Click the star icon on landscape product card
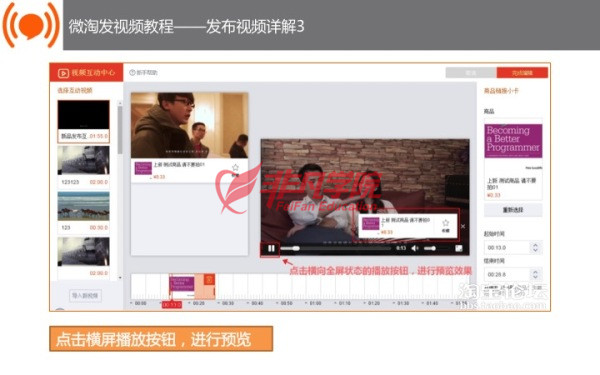The width and height of the screenshot is (600, 375). 446,223
